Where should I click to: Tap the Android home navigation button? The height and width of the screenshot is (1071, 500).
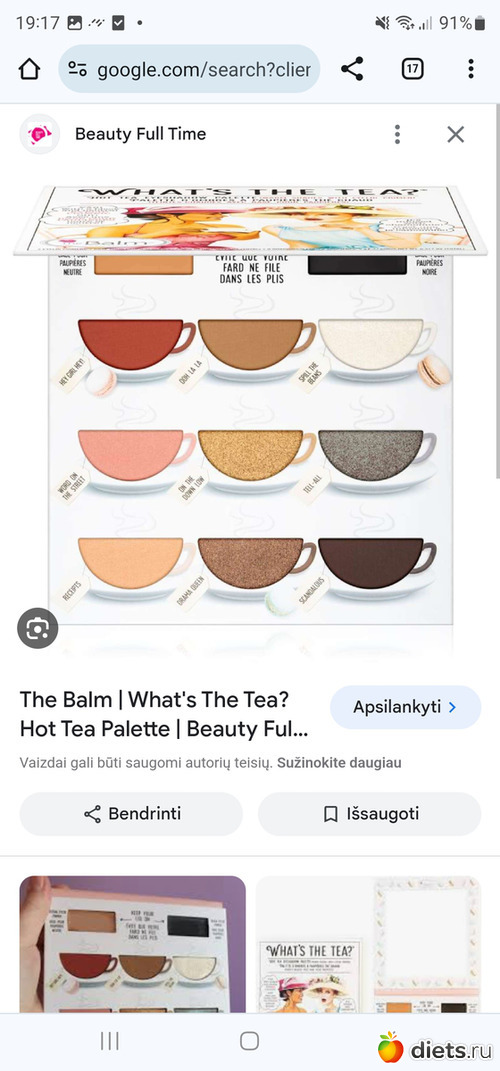249,1041
